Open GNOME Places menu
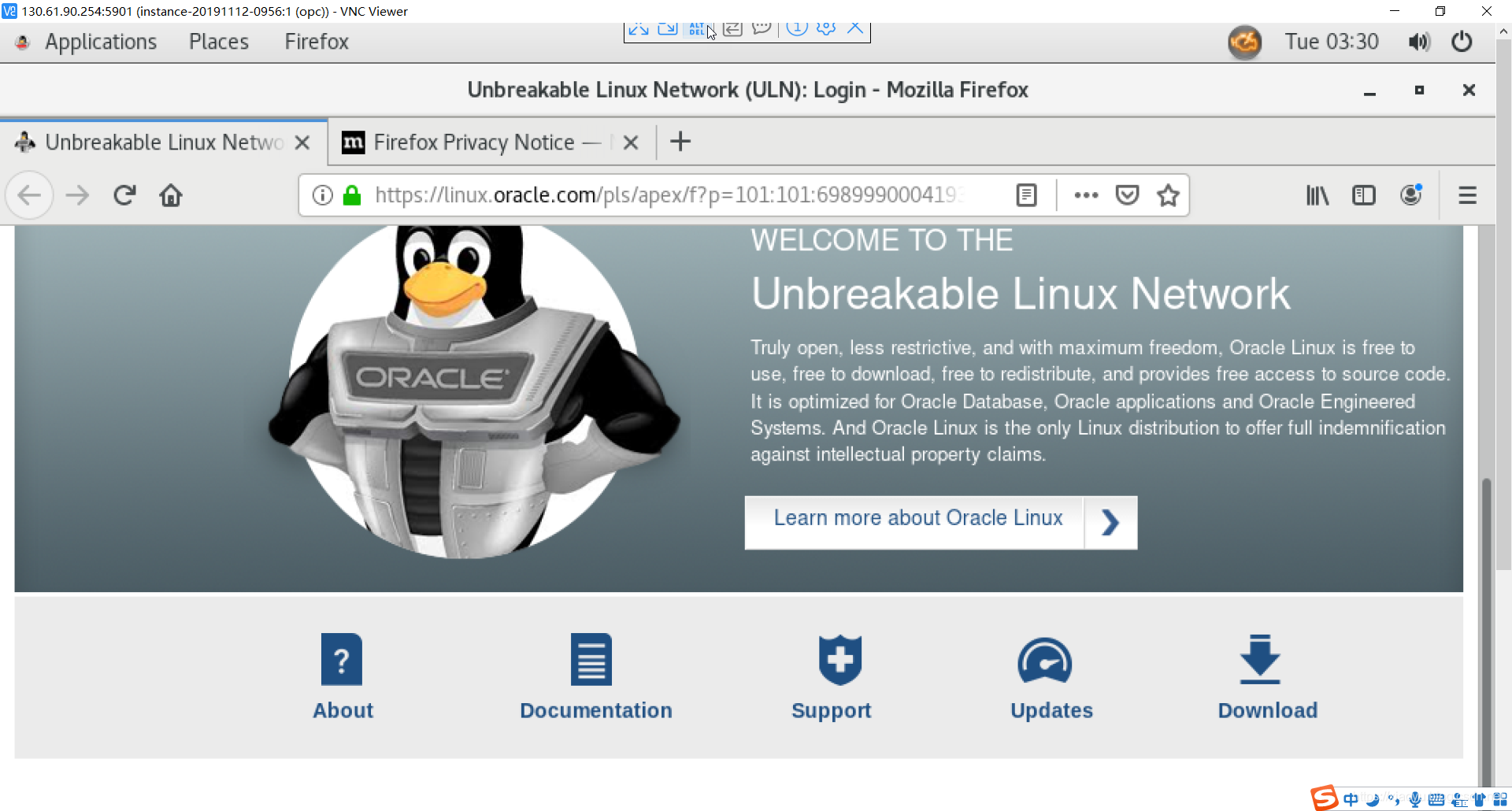 coord(219,42)
